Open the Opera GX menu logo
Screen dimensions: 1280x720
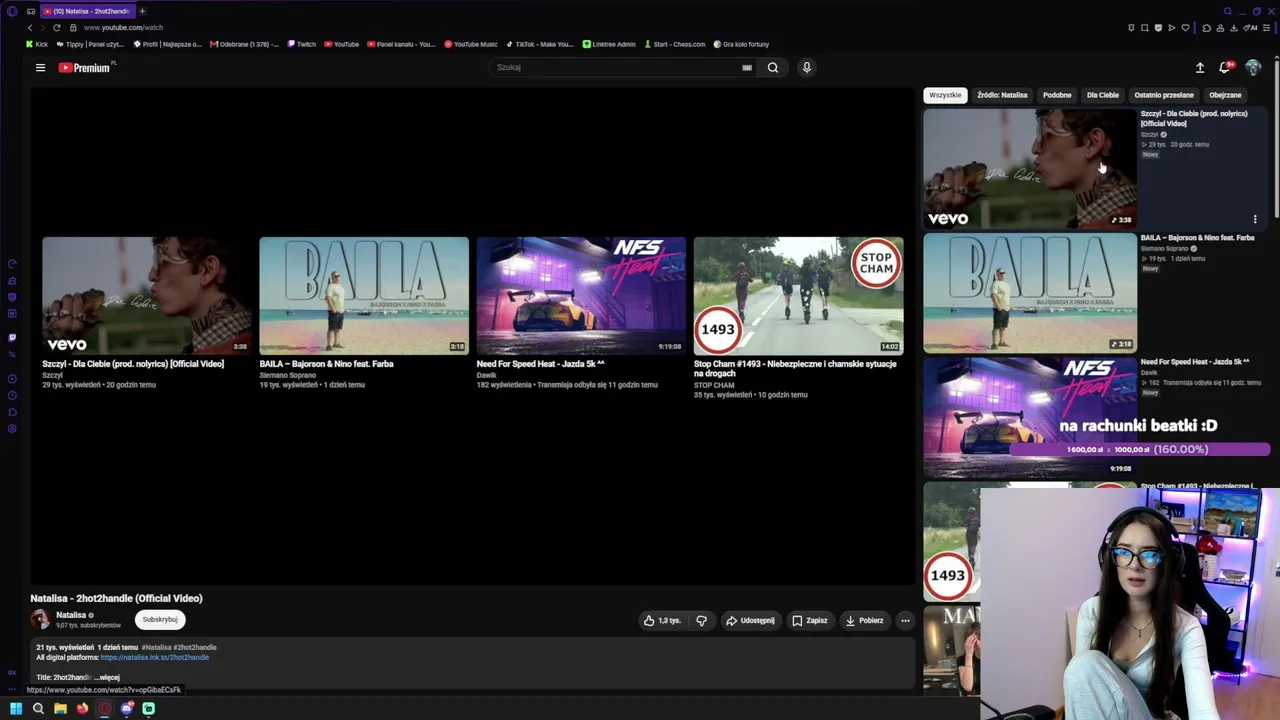(12, 11)
